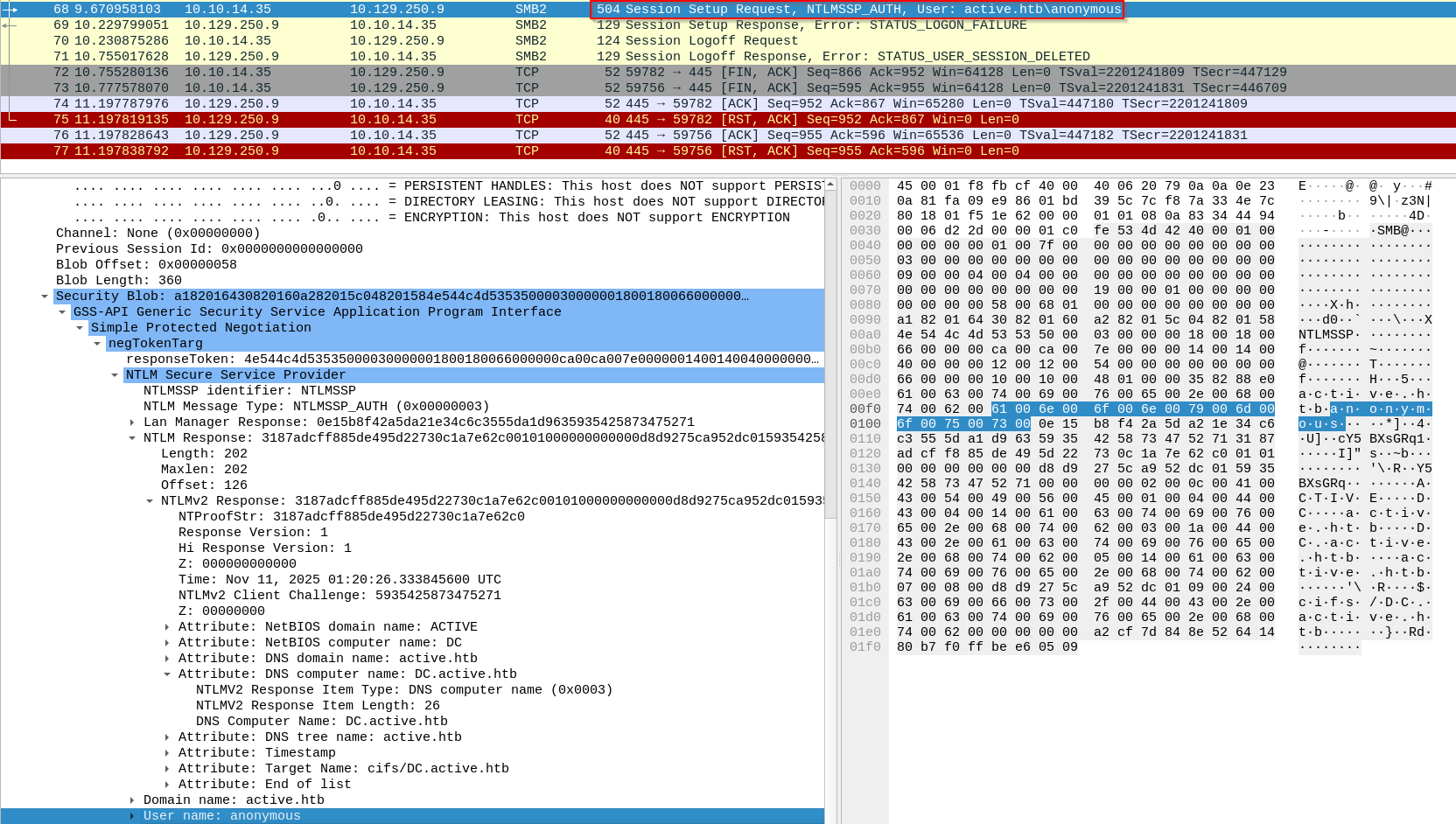Expand the Lan Manager Response field
Image resolution: width=1456 pixels, height=824 pixels.
coord(132,422)
